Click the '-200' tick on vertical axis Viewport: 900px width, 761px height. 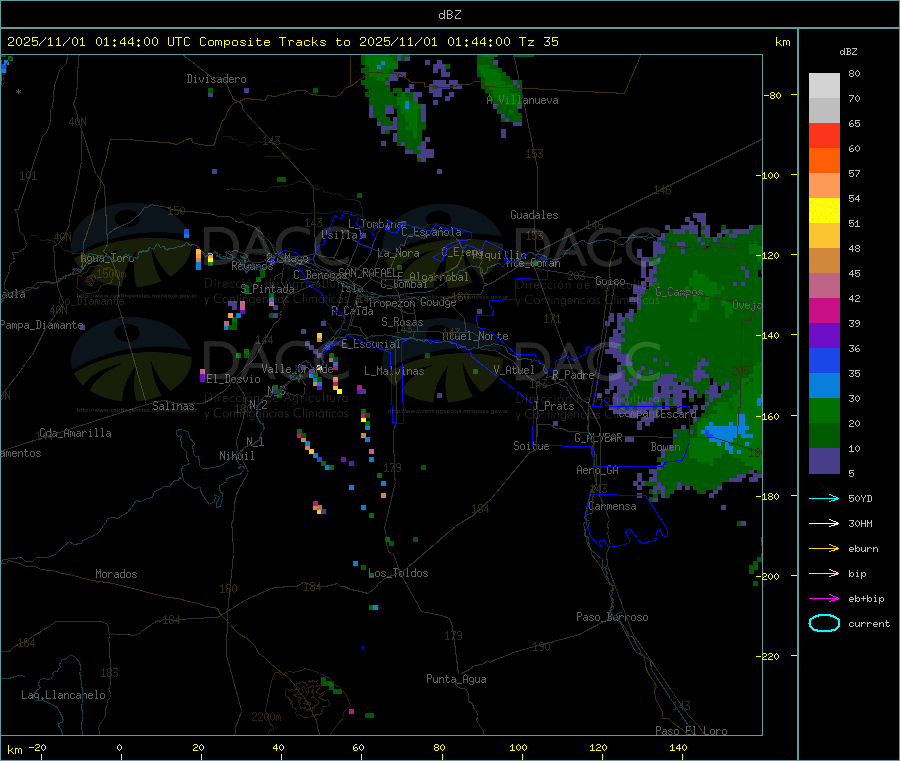point(768,576)
